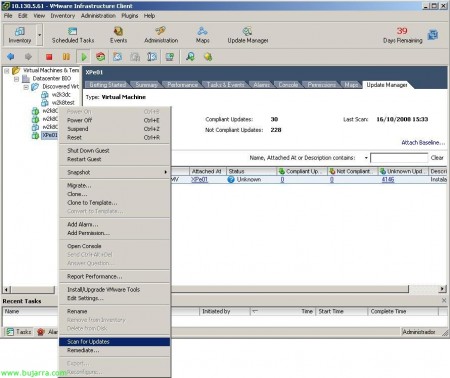Click the evaluation license icon at top right

coord(433,35)
